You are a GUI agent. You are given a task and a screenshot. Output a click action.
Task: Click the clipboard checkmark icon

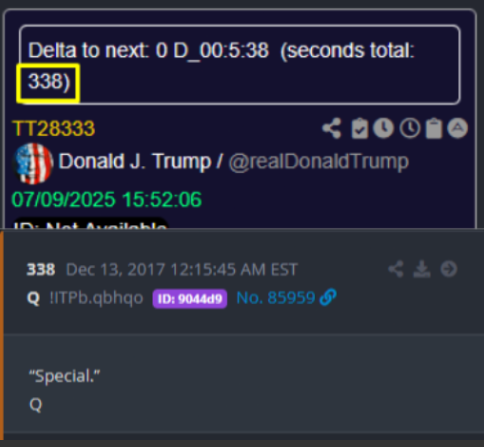(x=360, y=128)
